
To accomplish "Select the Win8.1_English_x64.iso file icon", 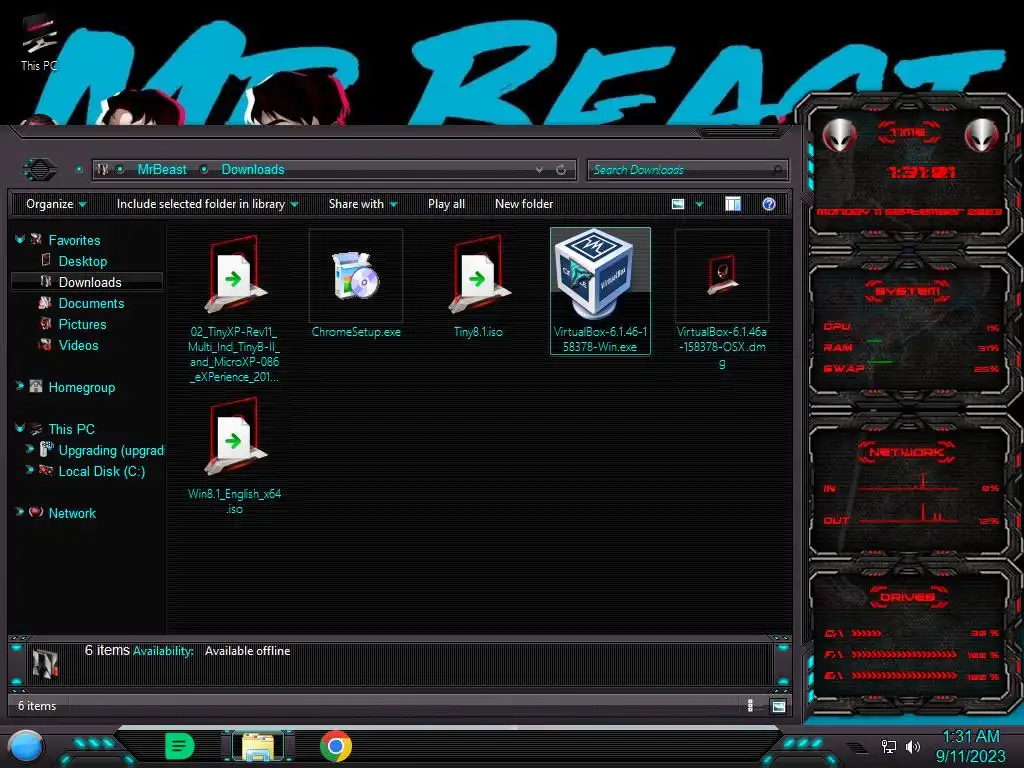I will pos(234,436).
